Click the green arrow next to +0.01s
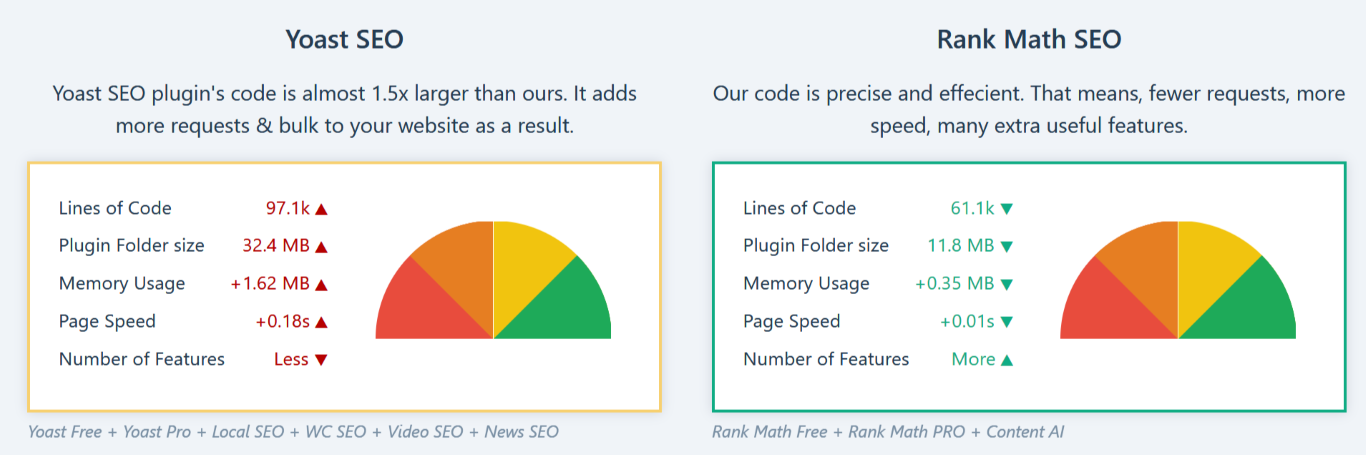The width and height of the screenshot is (1366, 455). (1007, 322)
